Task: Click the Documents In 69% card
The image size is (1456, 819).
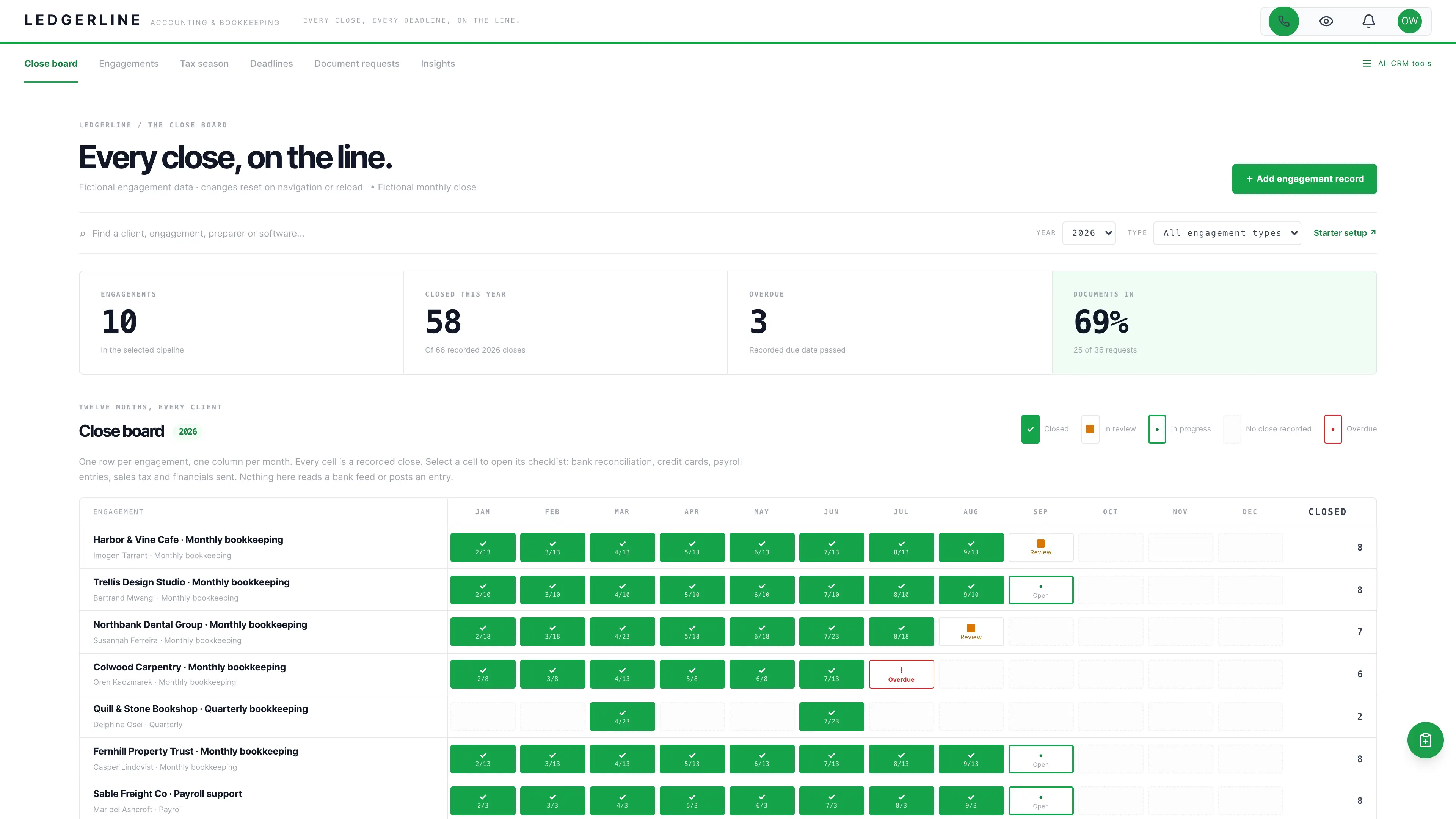Action: point(1214,323)
